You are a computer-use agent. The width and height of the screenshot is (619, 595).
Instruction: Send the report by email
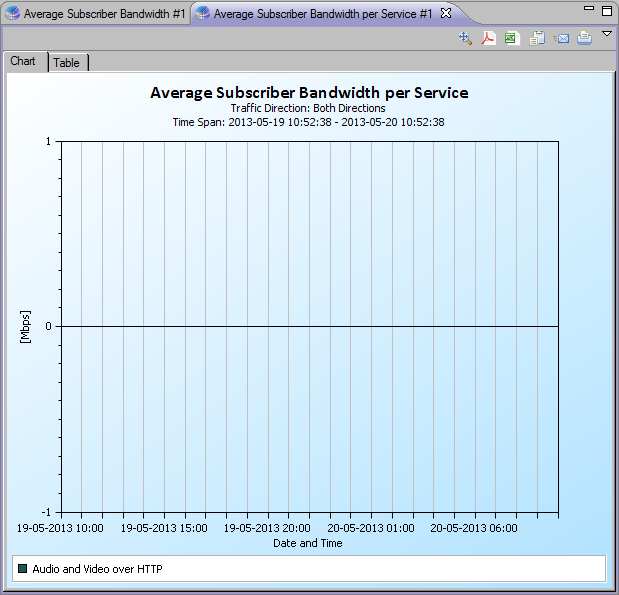tap(561, 38)
